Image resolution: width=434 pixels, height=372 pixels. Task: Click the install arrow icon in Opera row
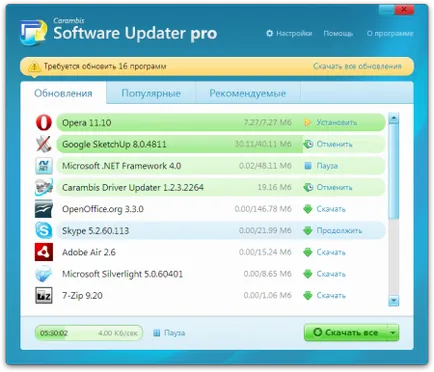[307, 123]
